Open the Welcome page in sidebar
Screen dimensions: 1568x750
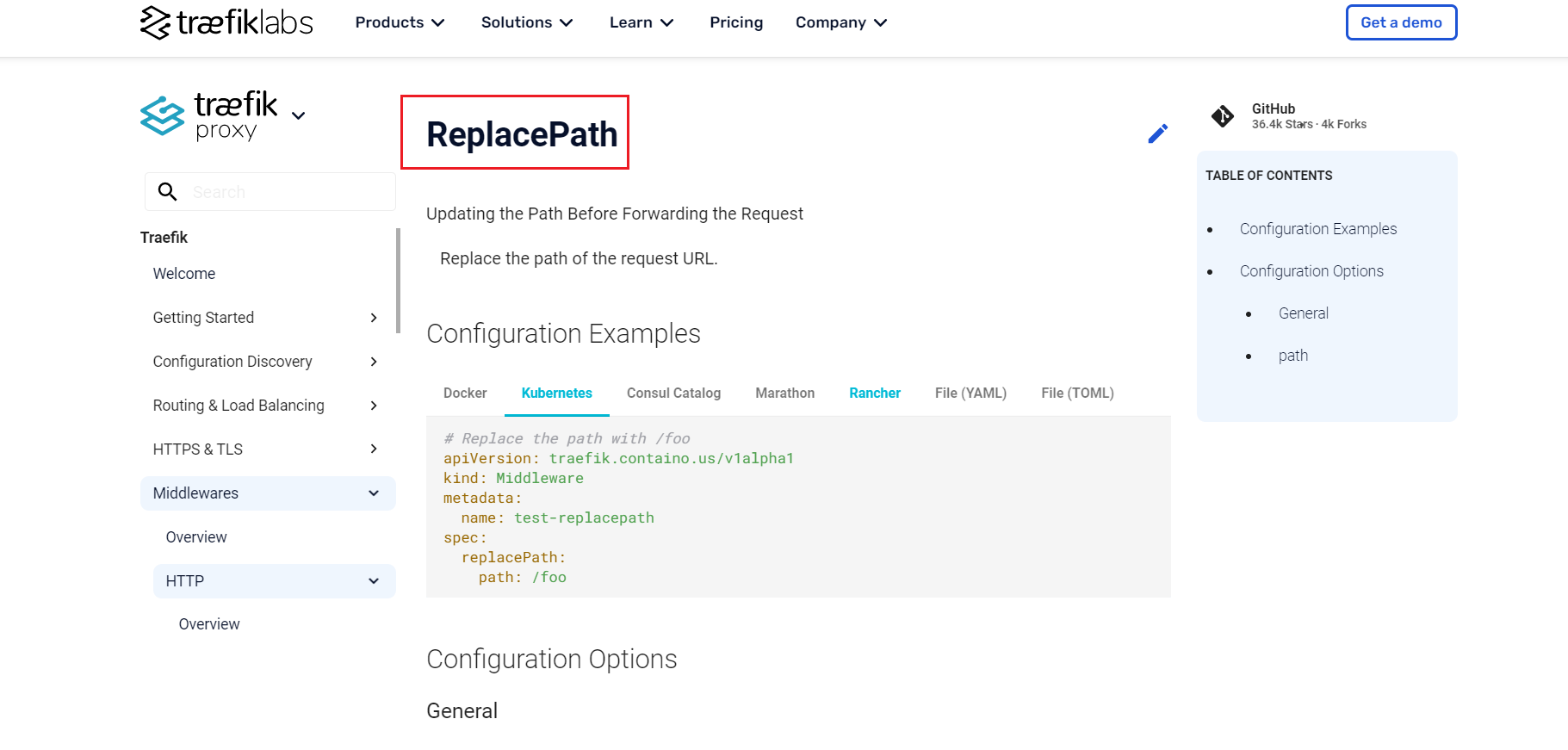pyautogui.click(x=184, y=274)
